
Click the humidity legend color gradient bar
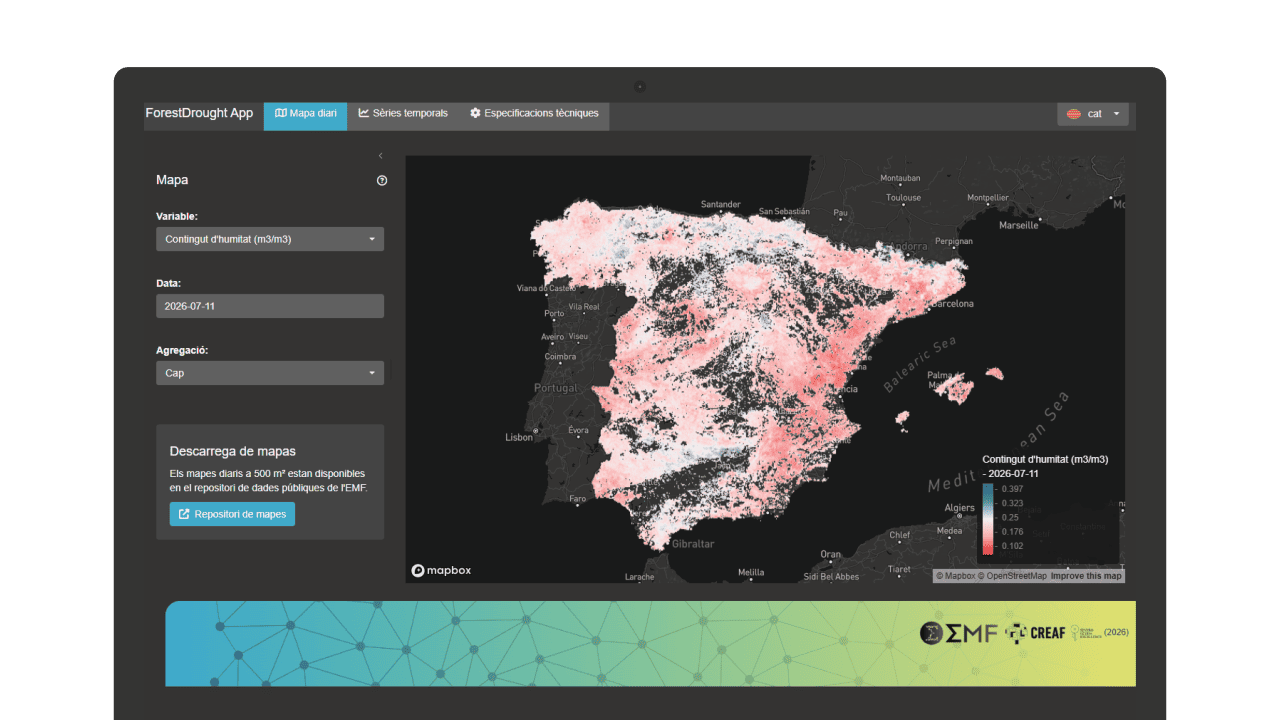point(988,519)
